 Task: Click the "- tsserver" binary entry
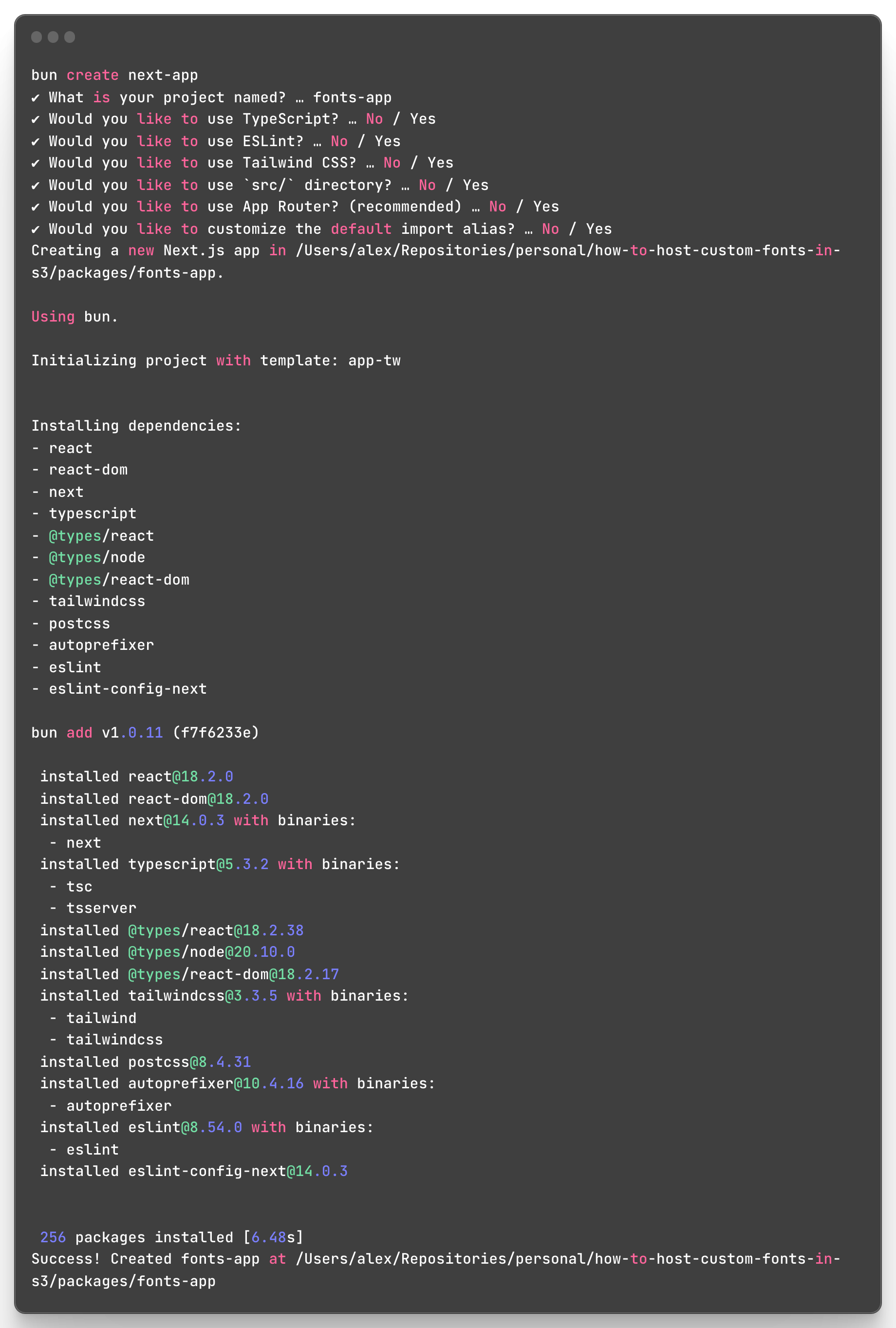(x=93, y=908)
